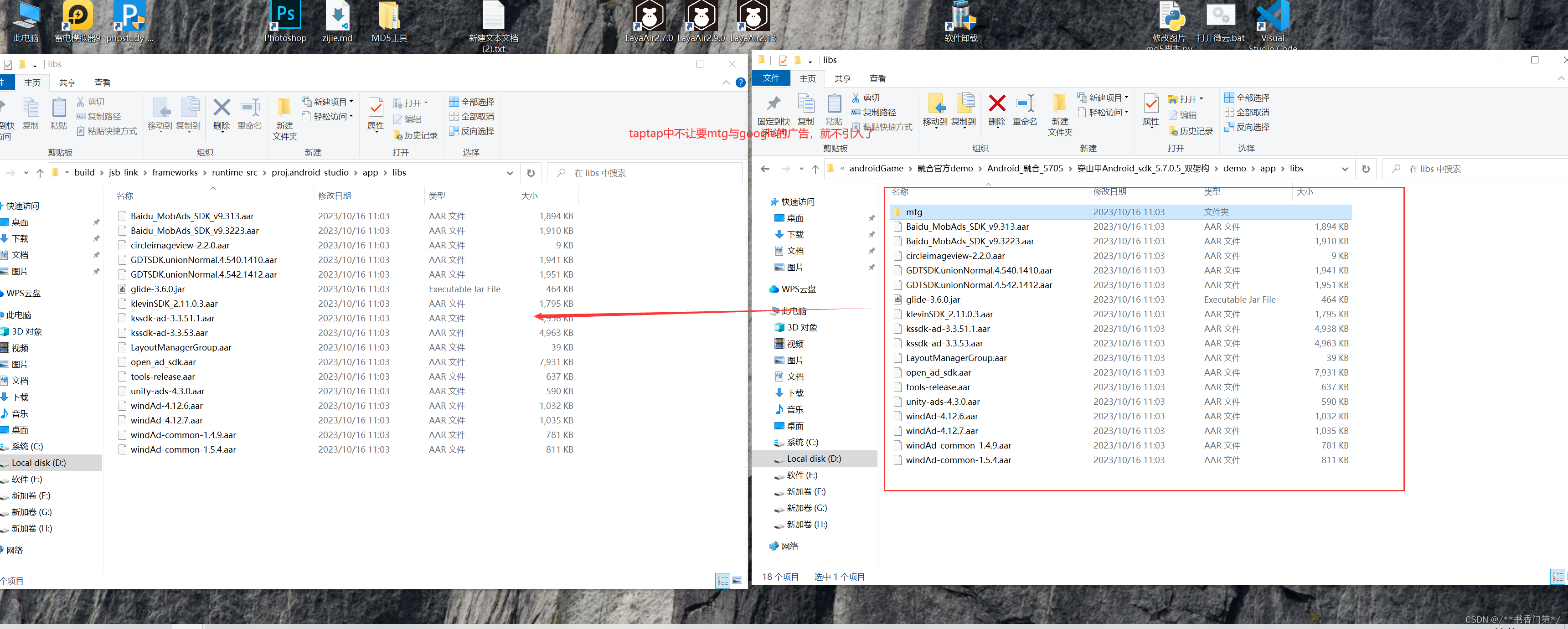Select the mtg folder in right file list
Screen dimensions: 1568x629
[x=913, y=212]
